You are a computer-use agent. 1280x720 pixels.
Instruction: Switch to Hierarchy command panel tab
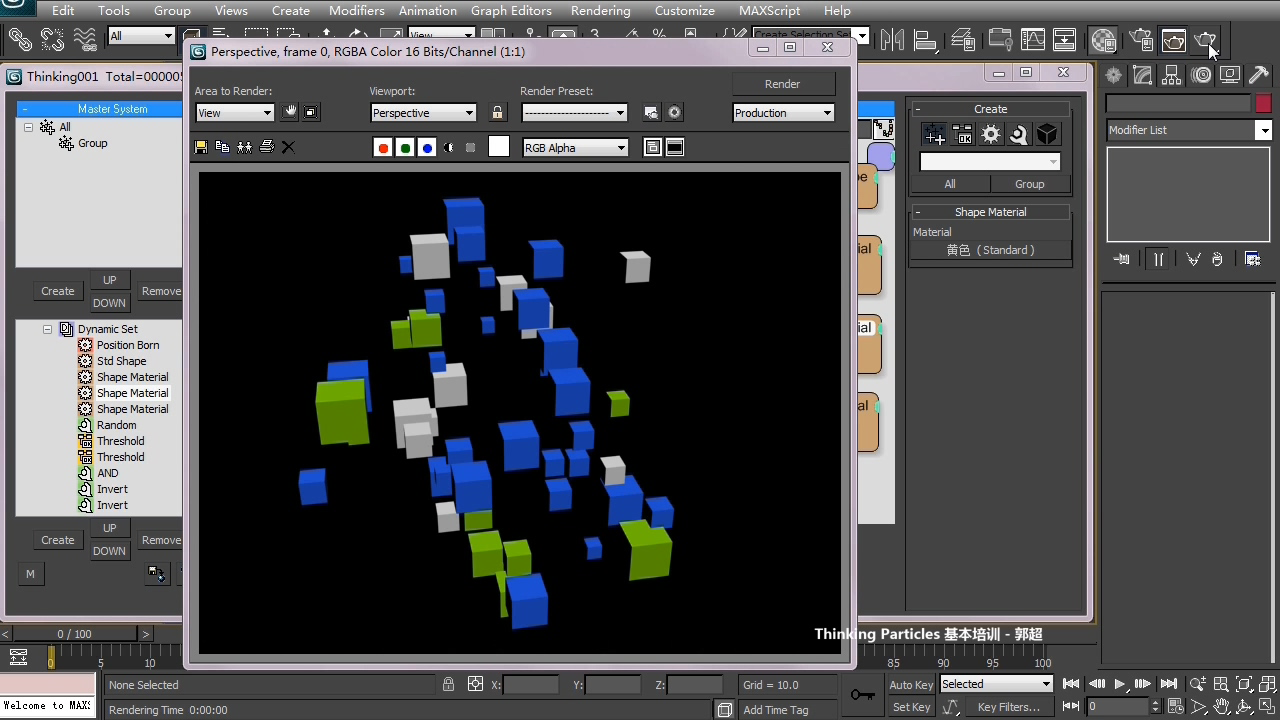tap(1172, 76)
